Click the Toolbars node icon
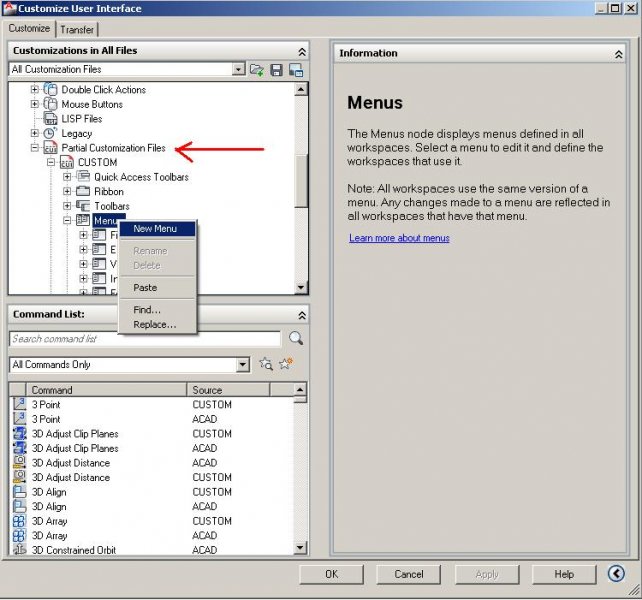The width and height of the screenshot is (642, 600). tap(83, 206)
